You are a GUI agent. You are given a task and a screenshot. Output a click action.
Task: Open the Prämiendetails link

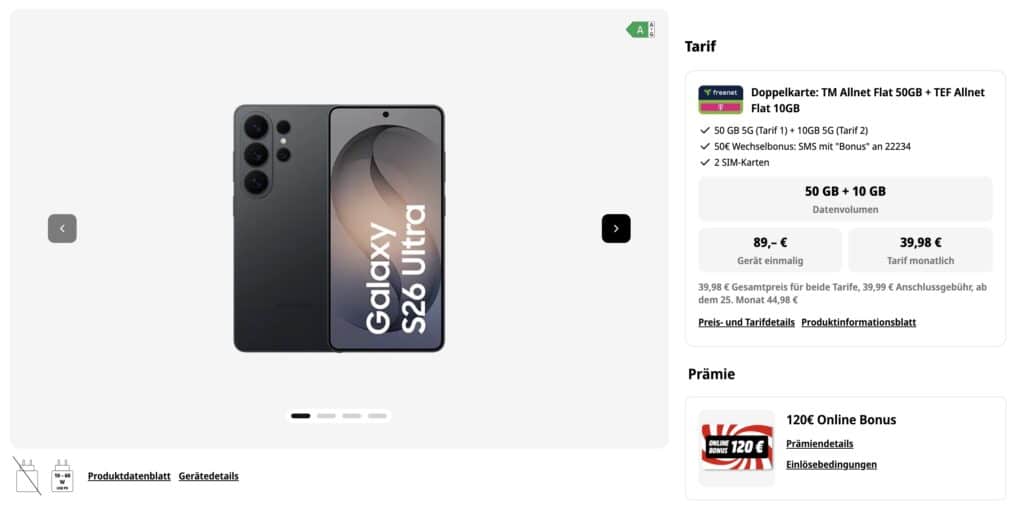pos(820,444)
